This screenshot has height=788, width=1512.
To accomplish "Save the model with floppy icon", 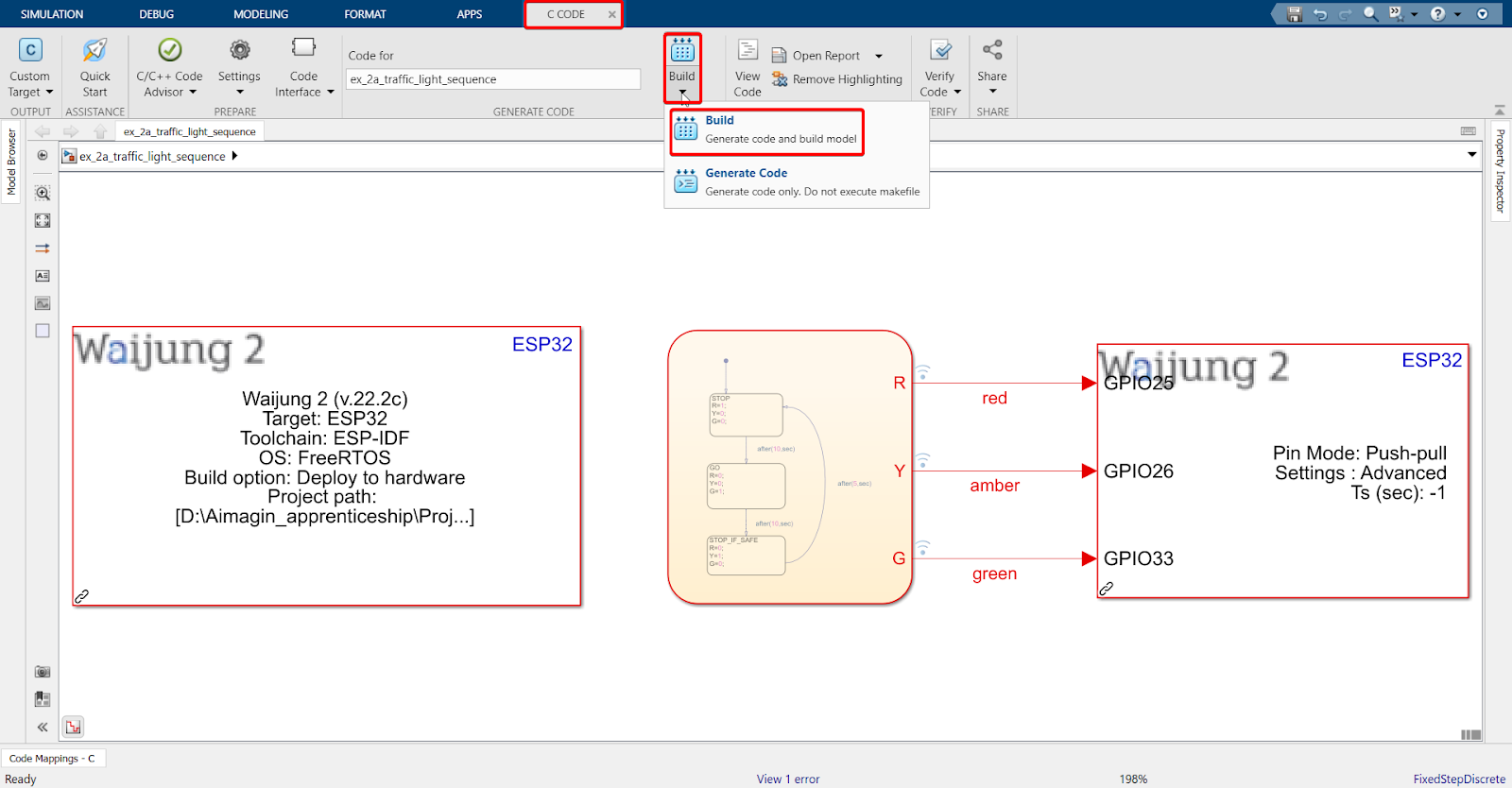I will (x=1295, y=14).
